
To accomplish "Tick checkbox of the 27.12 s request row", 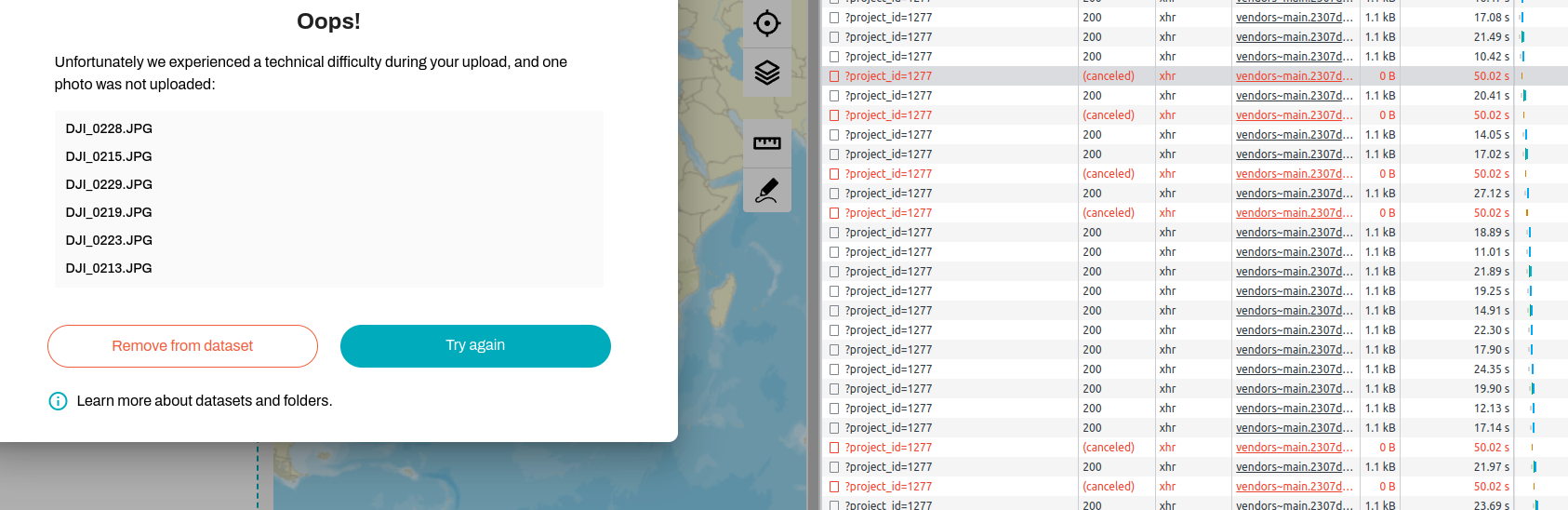I will 834,194.
